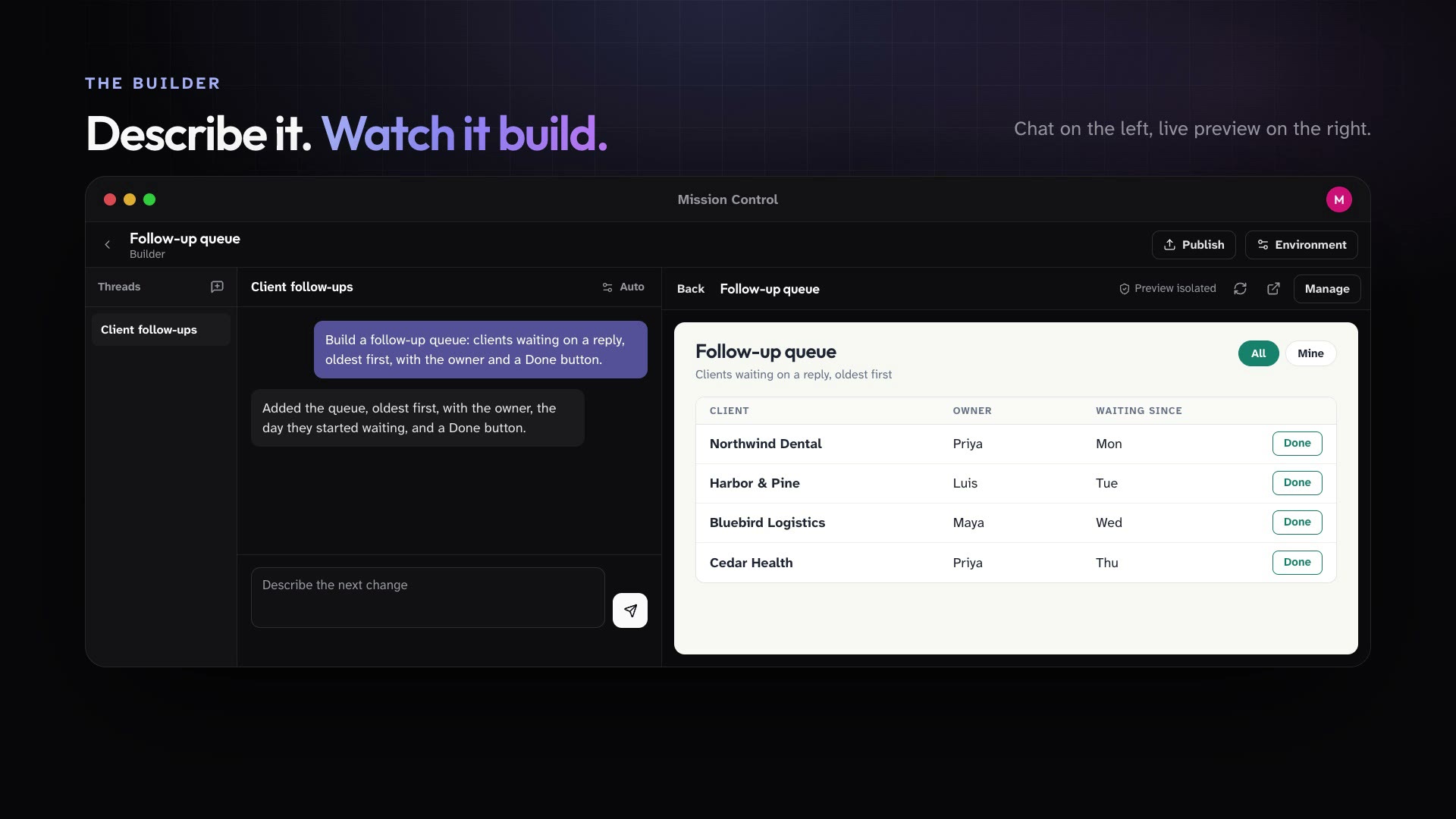1456x819 pixels.
Task: Open the Auto mode selector
Action: pyautogui.click(x=623, y=287)
